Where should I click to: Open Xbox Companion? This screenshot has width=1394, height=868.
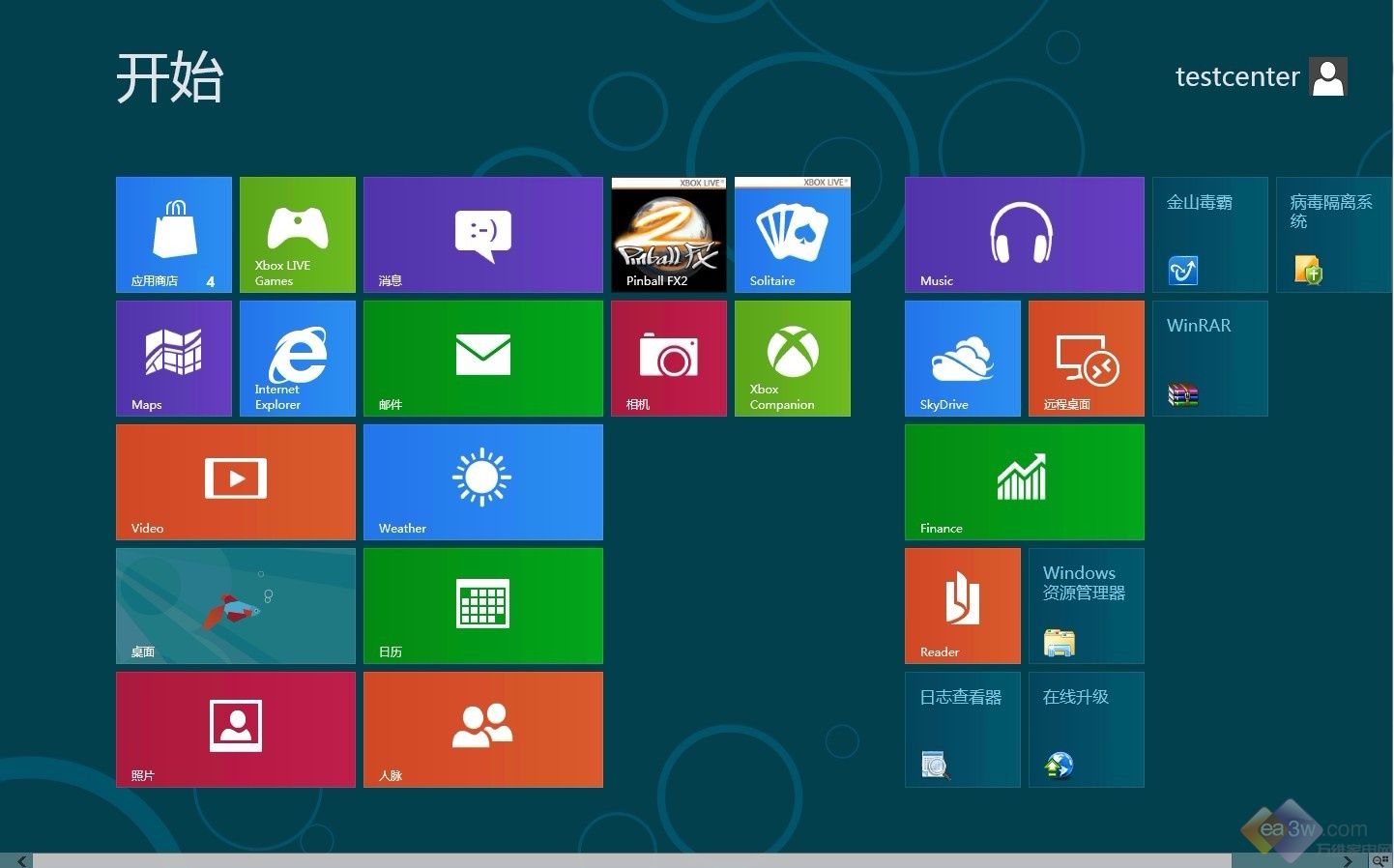(792, 358)
